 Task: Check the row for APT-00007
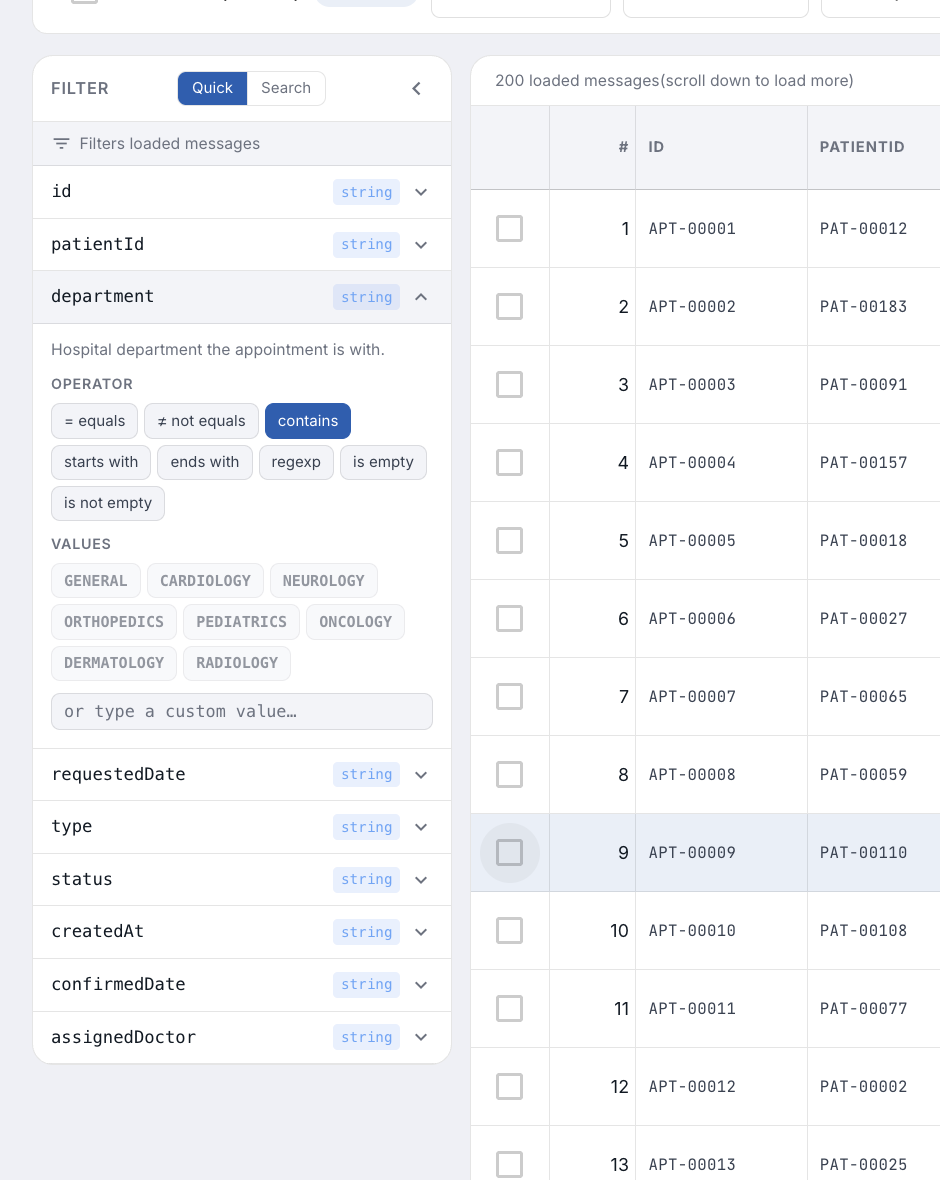(510, 697)
